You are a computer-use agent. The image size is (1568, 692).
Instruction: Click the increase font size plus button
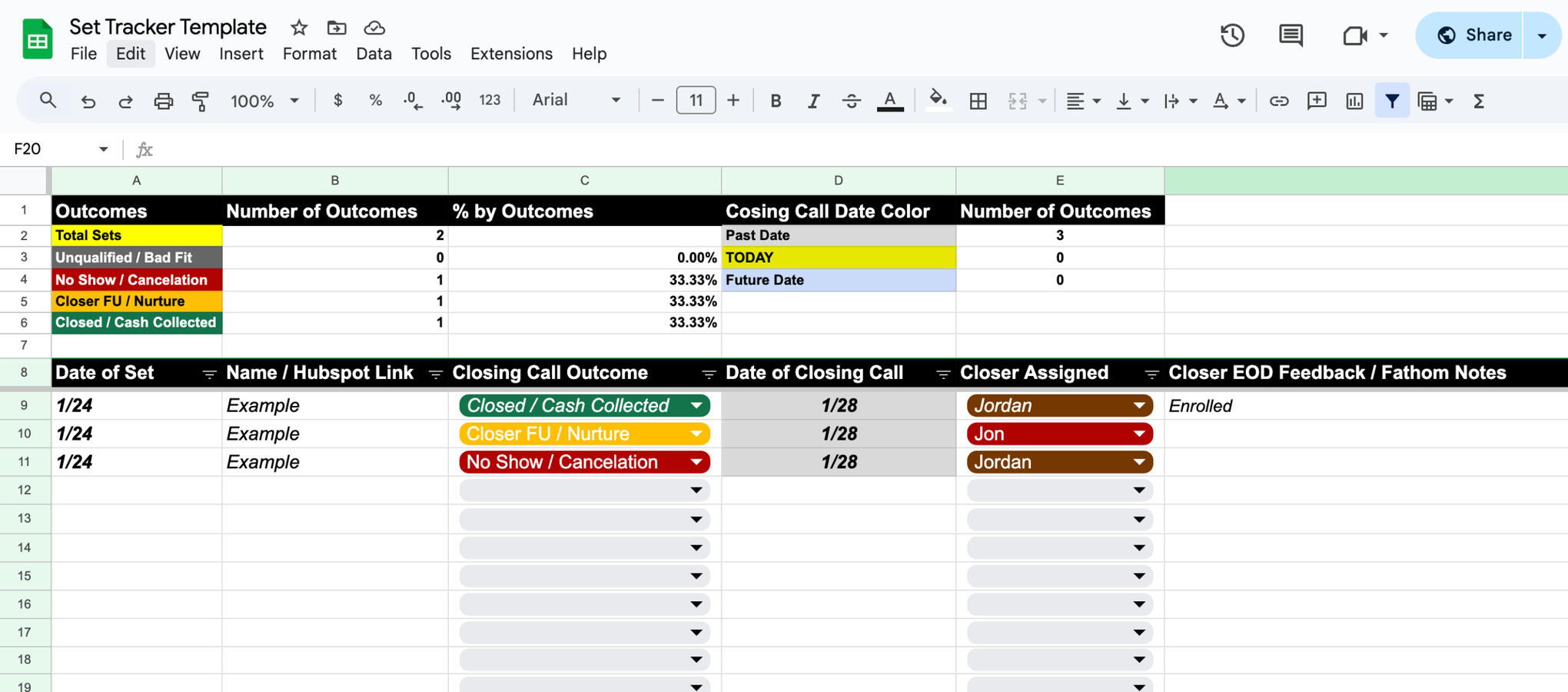click(733, 100)
